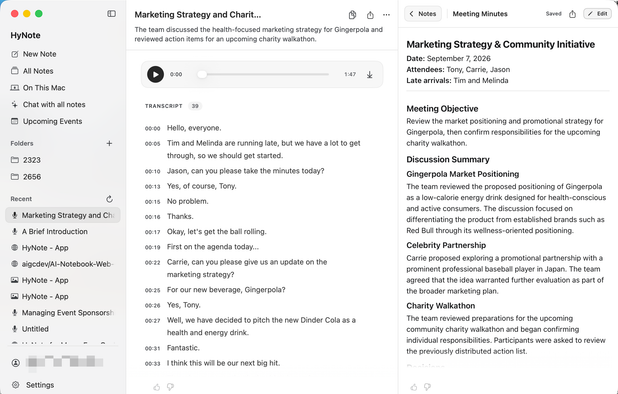Open Chat with all notes

click(x=54, y=104)
